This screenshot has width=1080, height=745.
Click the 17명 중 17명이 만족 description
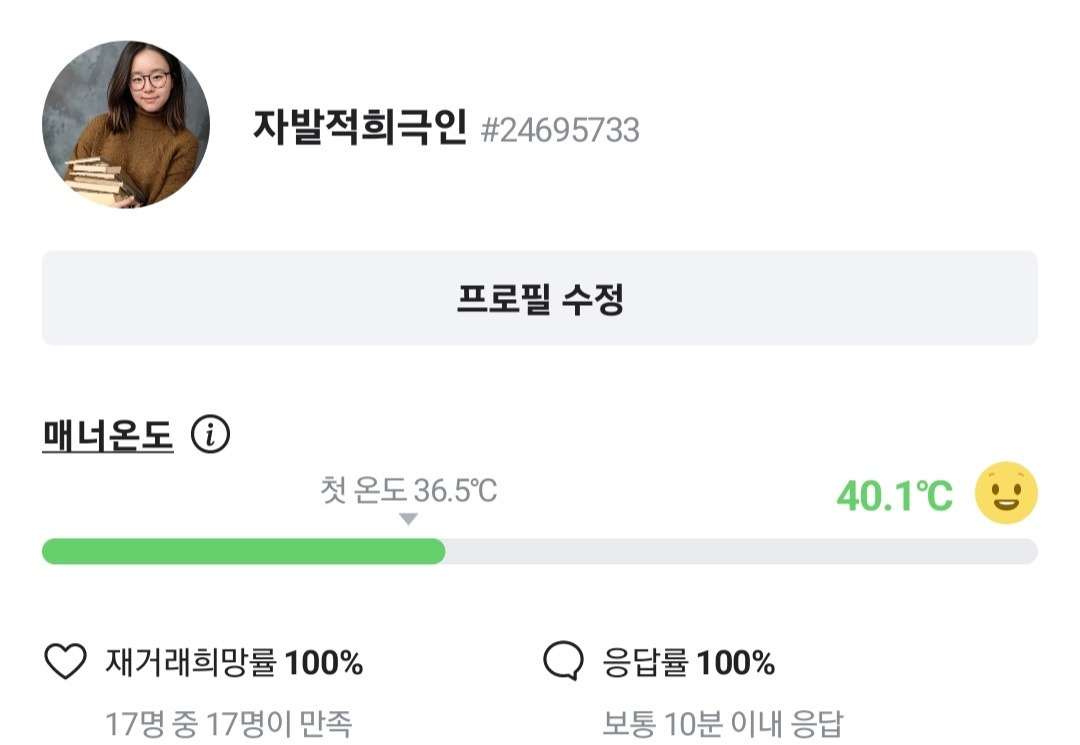tap(228, 722)
